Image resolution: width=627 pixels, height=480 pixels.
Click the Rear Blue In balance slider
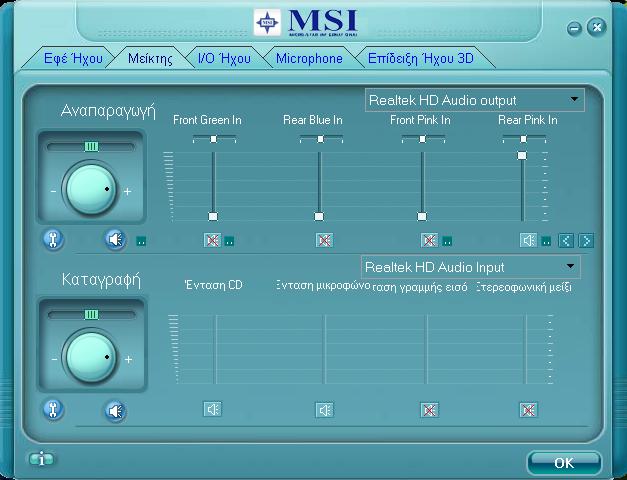pyautogui.click(x=321, y=139)
